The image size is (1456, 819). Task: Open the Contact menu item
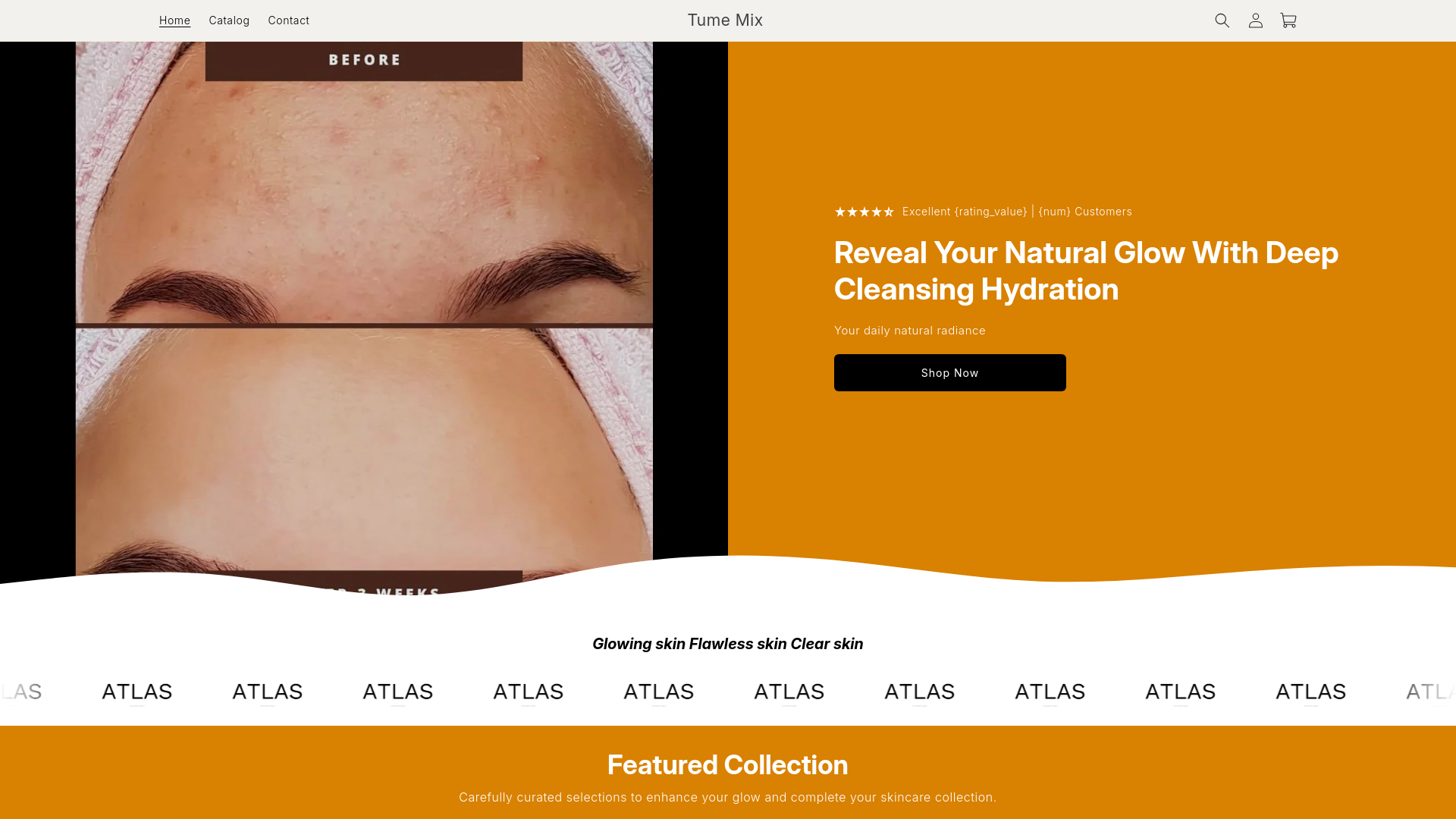coord(288,20)
